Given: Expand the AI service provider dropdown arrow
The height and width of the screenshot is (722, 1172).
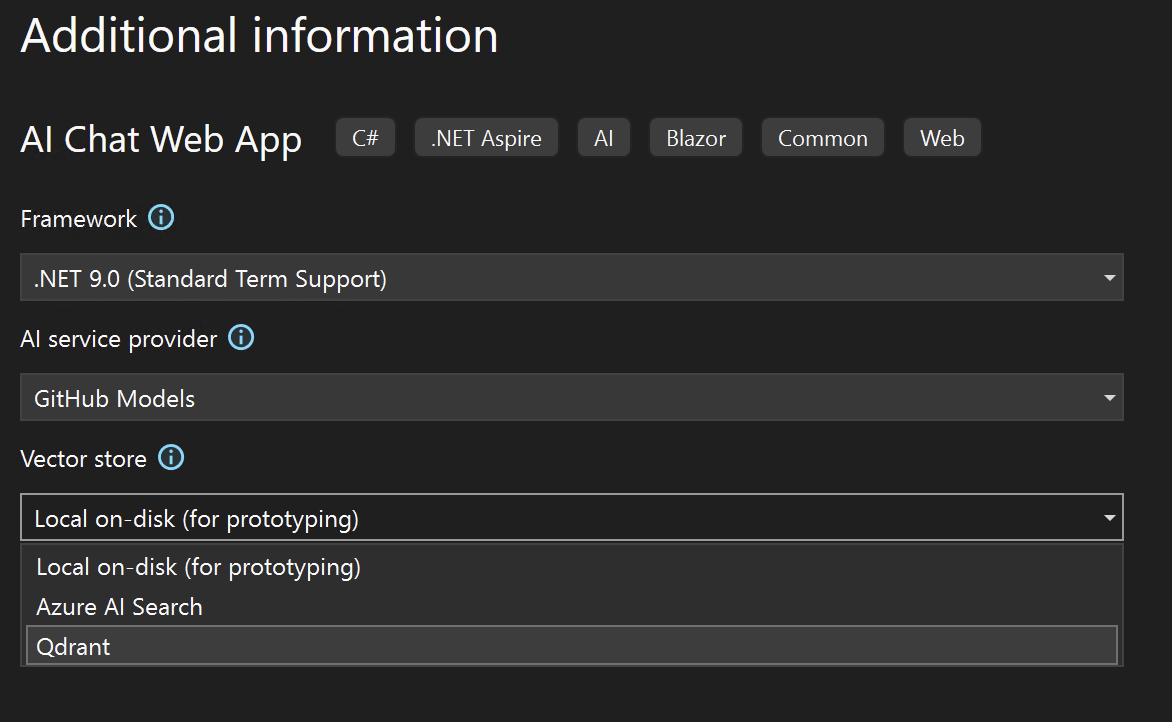Looking at the screenshot, I should (1109, 398).
